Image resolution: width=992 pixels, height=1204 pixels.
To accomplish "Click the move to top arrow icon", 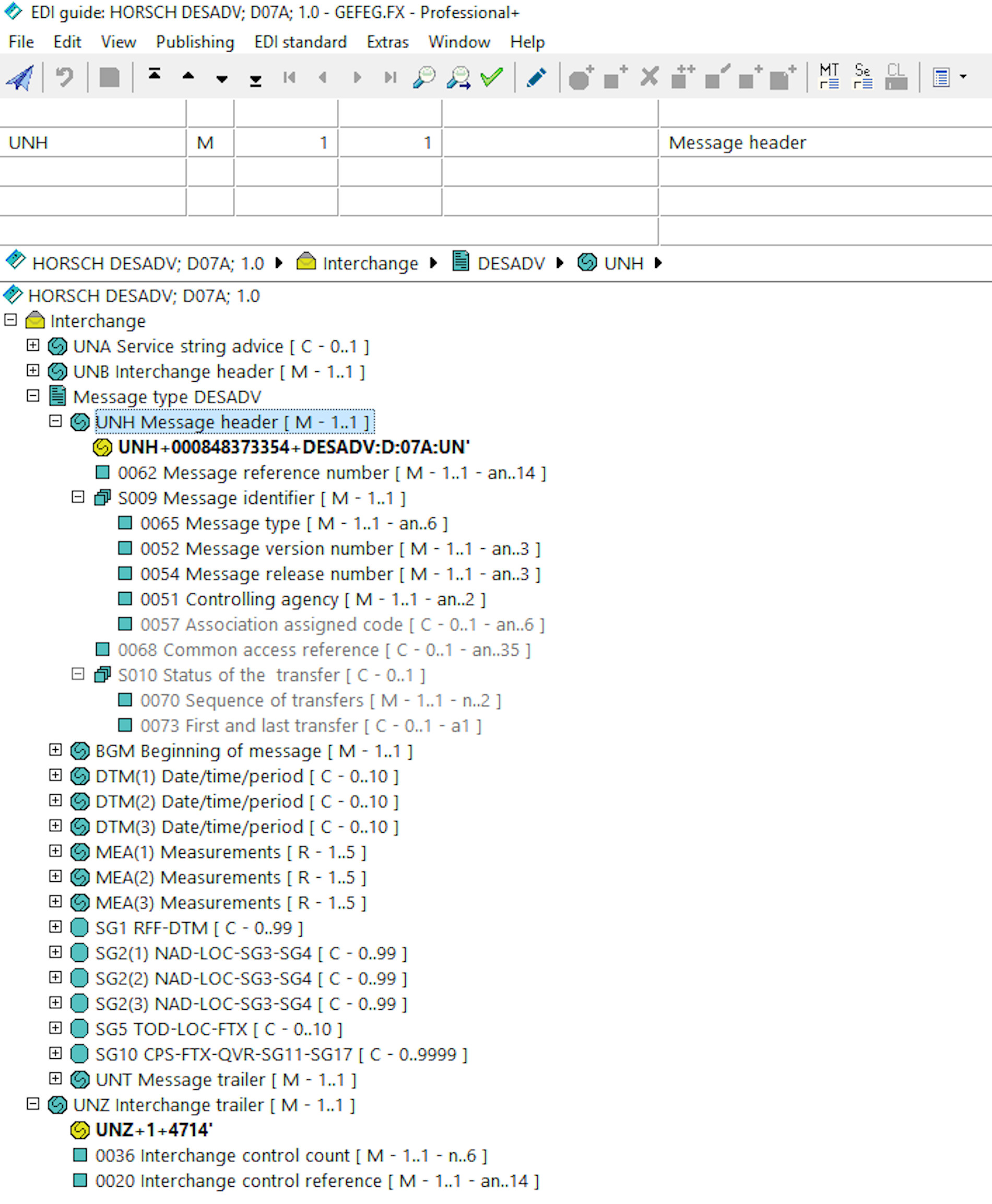I will click(x=155, y=74).
